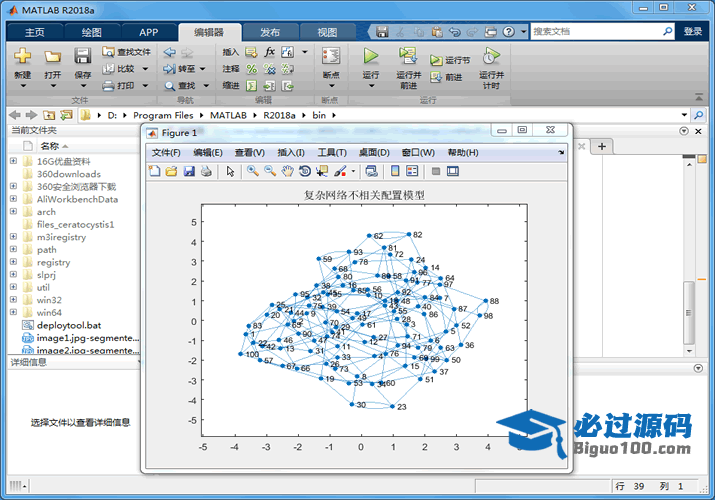Open Figure 1's 工具(T) menu
715x500 pixels.
point(332,153)
